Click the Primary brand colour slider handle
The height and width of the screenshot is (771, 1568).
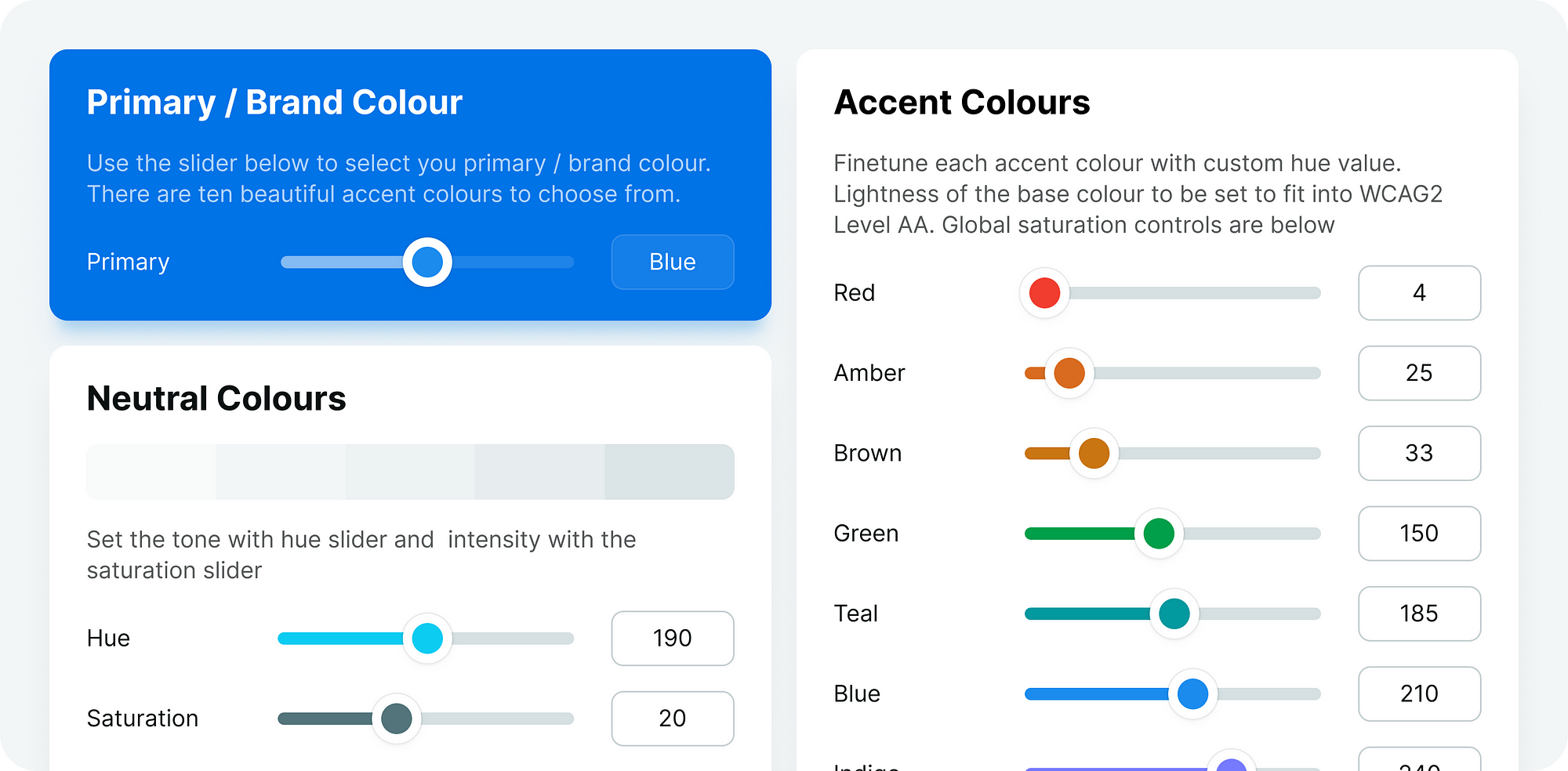click(427, 262)
